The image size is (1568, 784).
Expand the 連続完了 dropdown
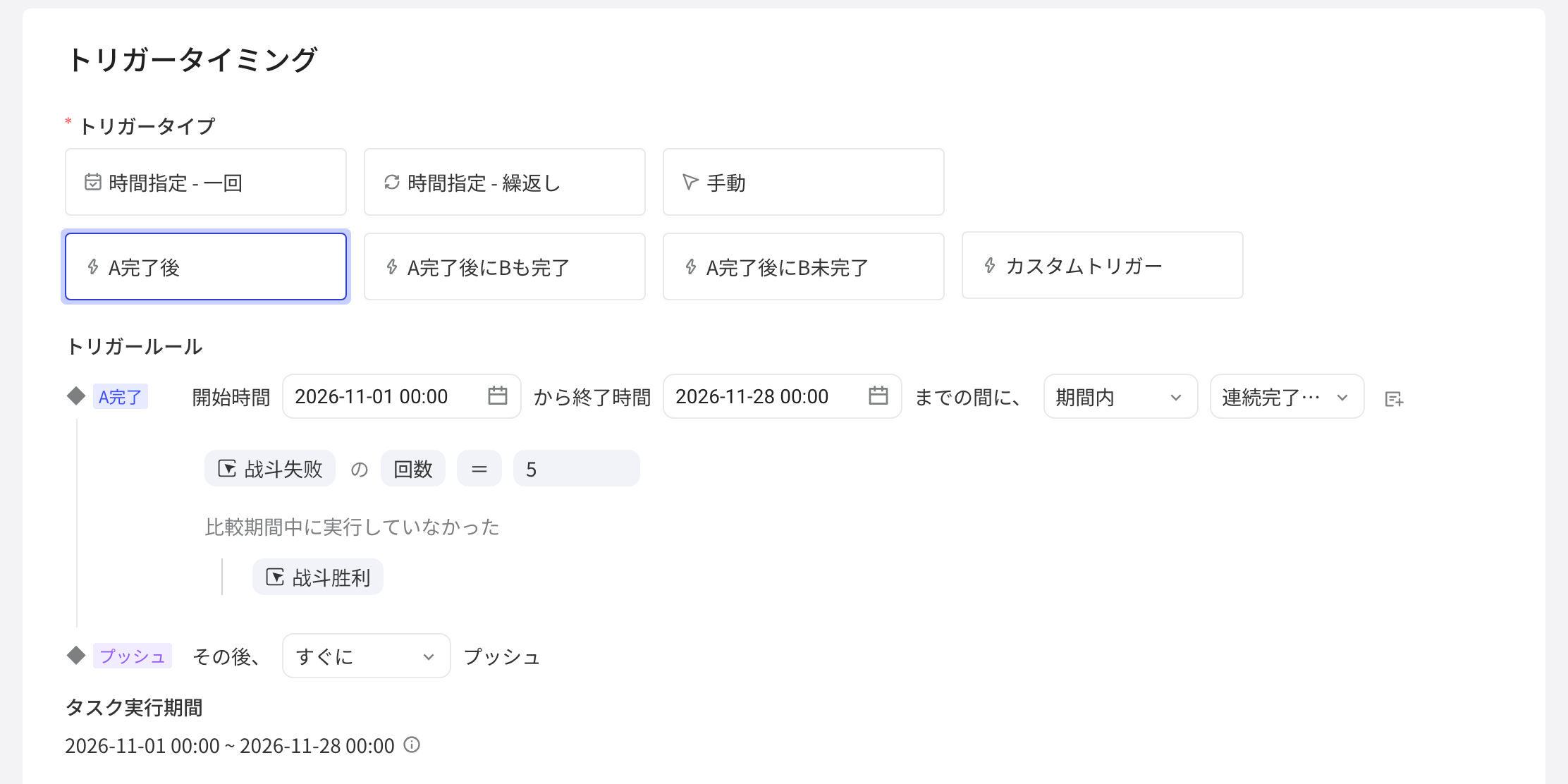[x=1287, y=396]
